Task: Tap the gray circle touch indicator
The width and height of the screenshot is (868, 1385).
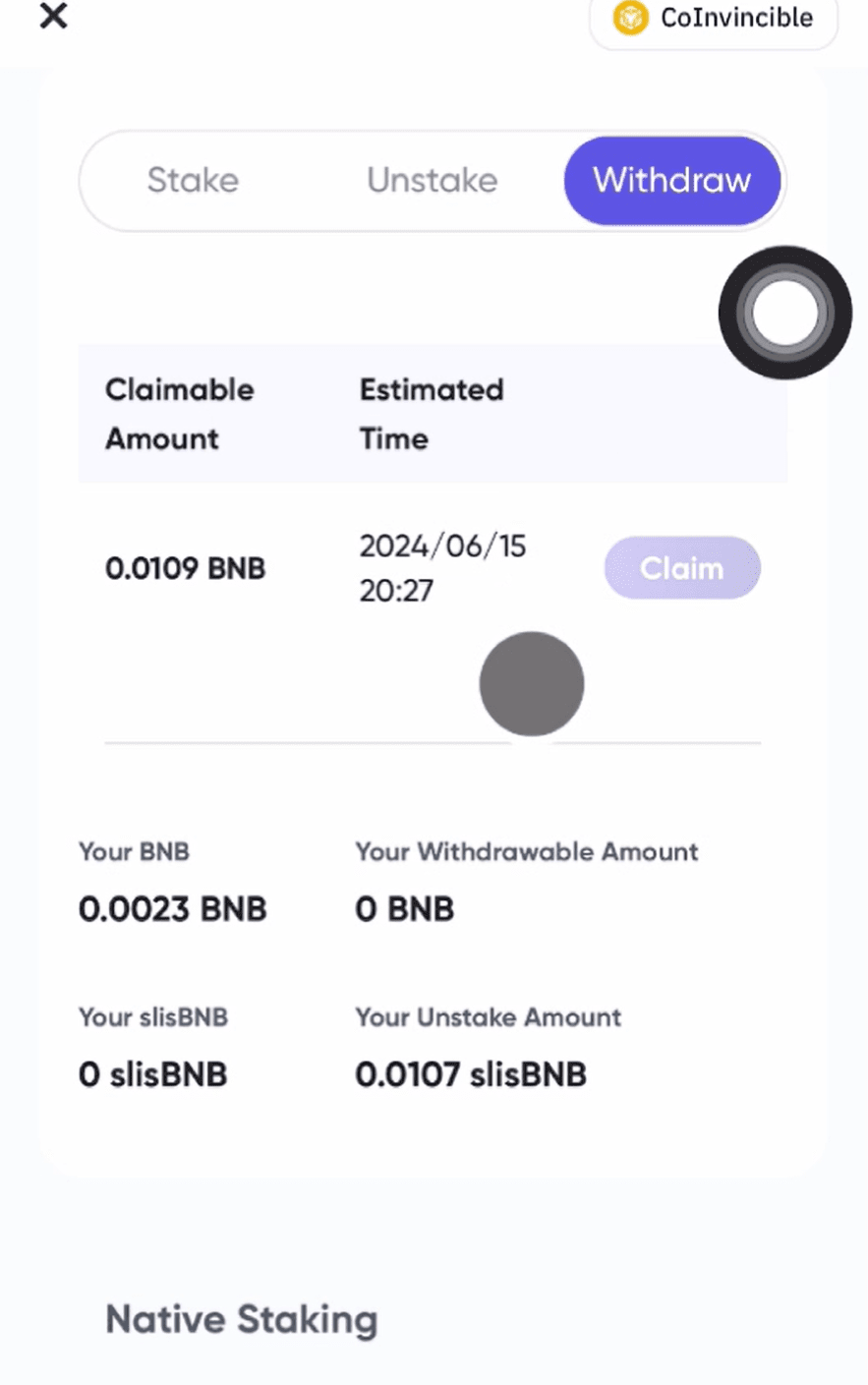Action: (x=532, y=684)
